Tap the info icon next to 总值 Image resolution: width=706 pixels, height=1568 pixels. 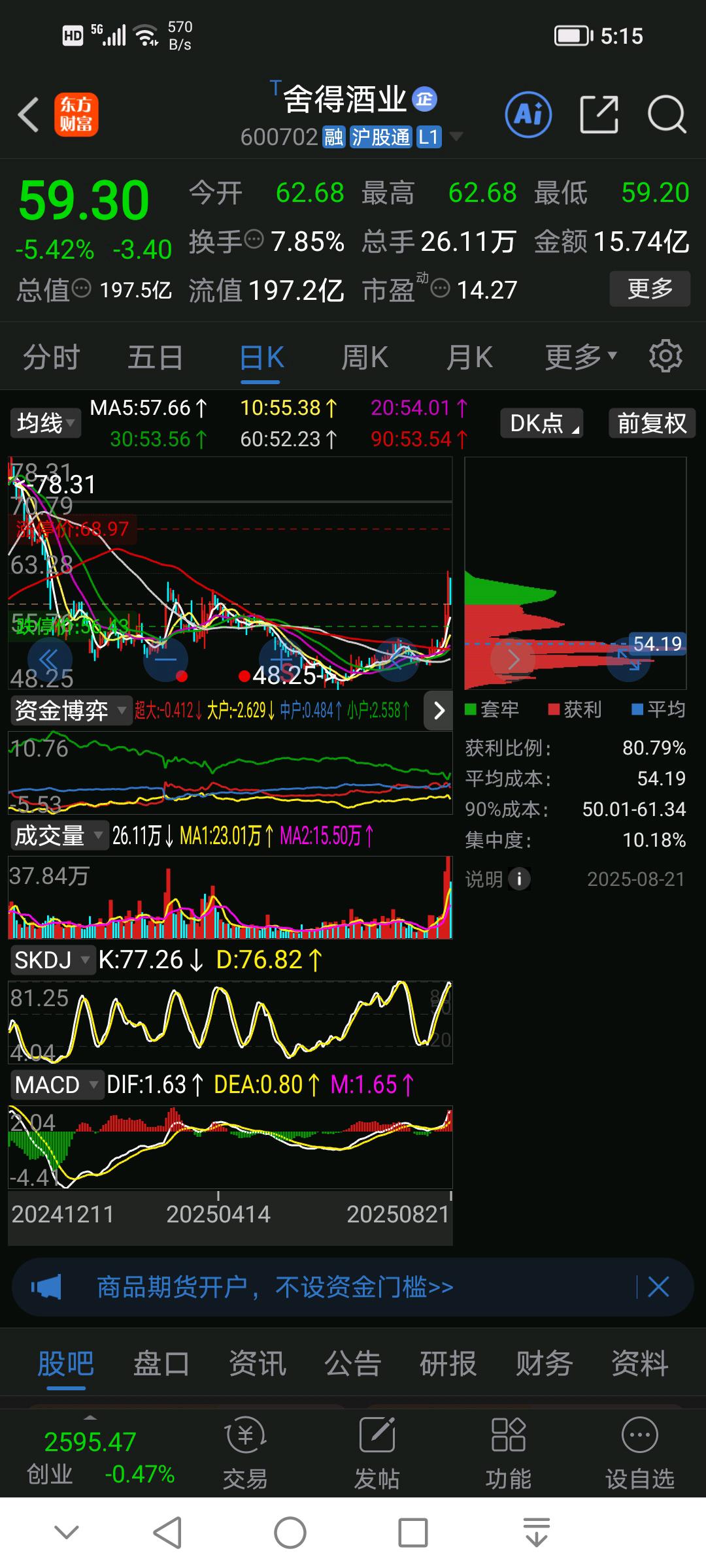[81, 287]
